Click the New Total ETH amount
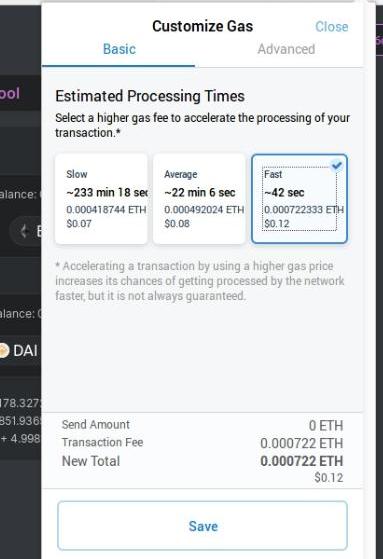The height and width of the screenshot is (559, 383). tap(302, 461)
